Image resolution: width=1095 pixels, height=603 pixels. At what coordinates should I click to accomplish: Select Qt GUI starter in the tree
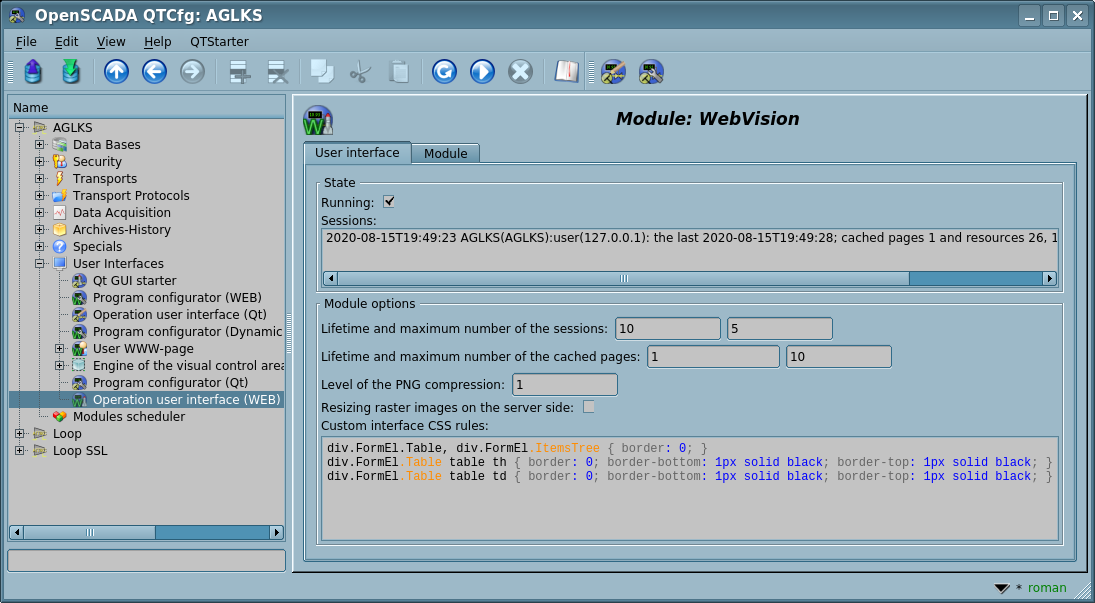point(135,280)
